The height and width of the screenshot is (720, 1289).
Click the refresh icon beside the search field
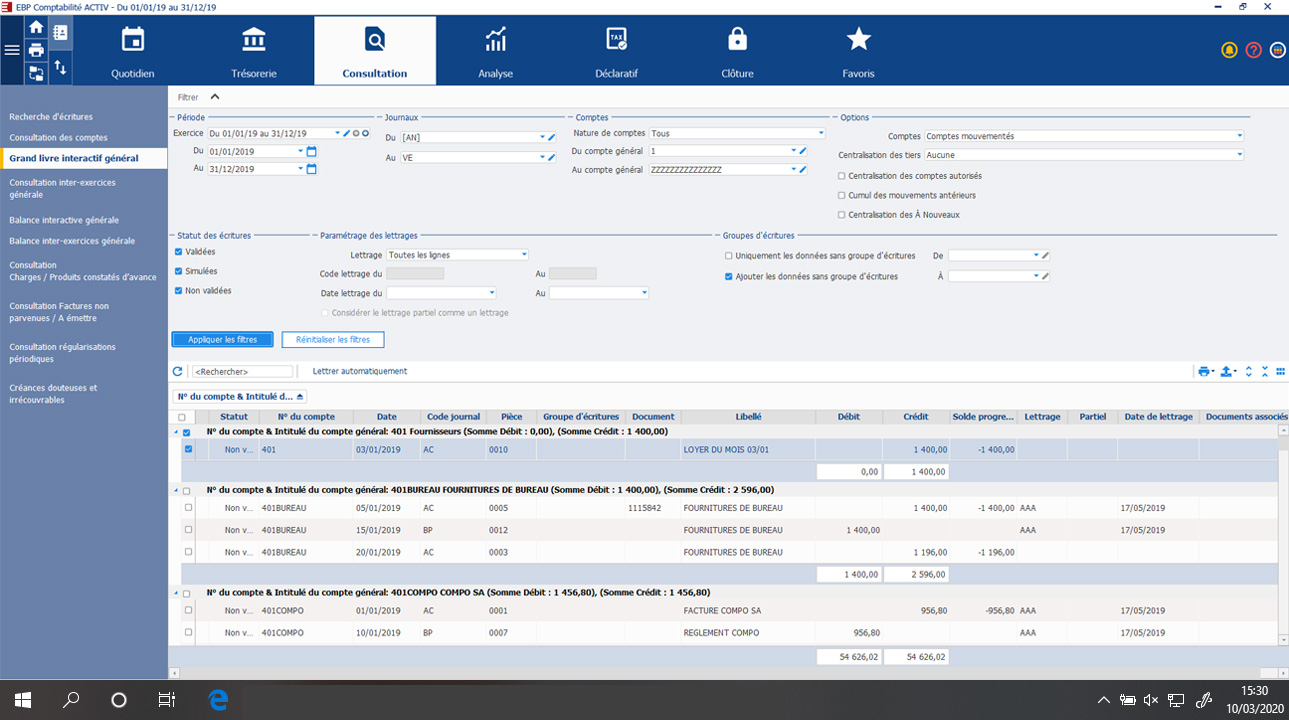pos(178,370)
